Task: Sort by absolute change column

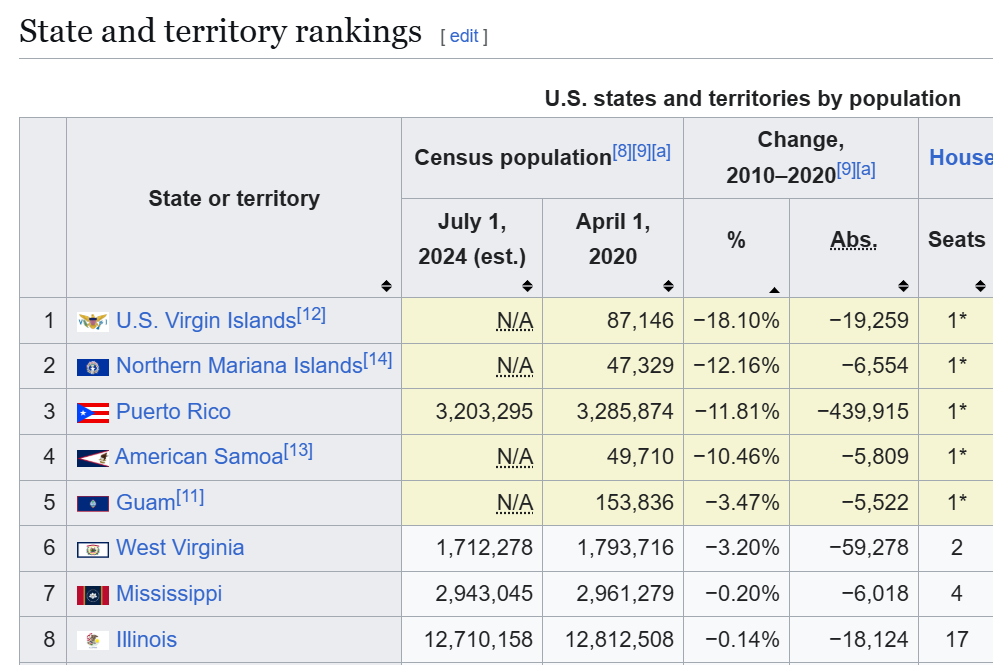Action: [903, 286]
